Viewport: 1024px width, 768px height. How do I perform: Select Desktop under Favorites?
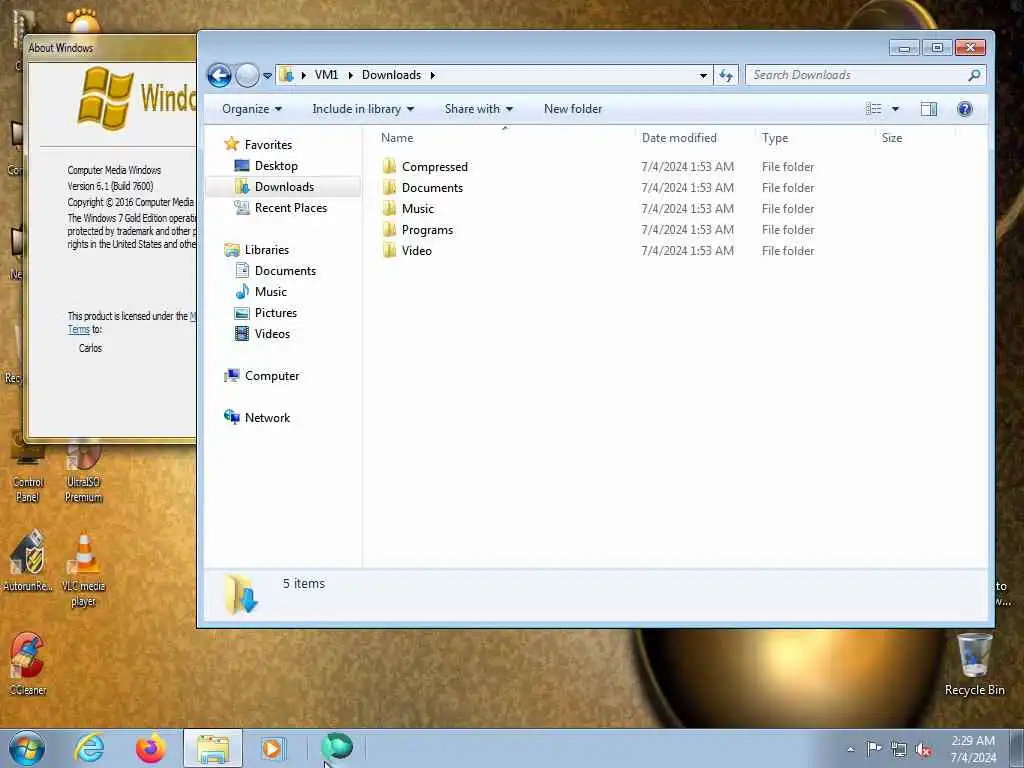[276, 166]
